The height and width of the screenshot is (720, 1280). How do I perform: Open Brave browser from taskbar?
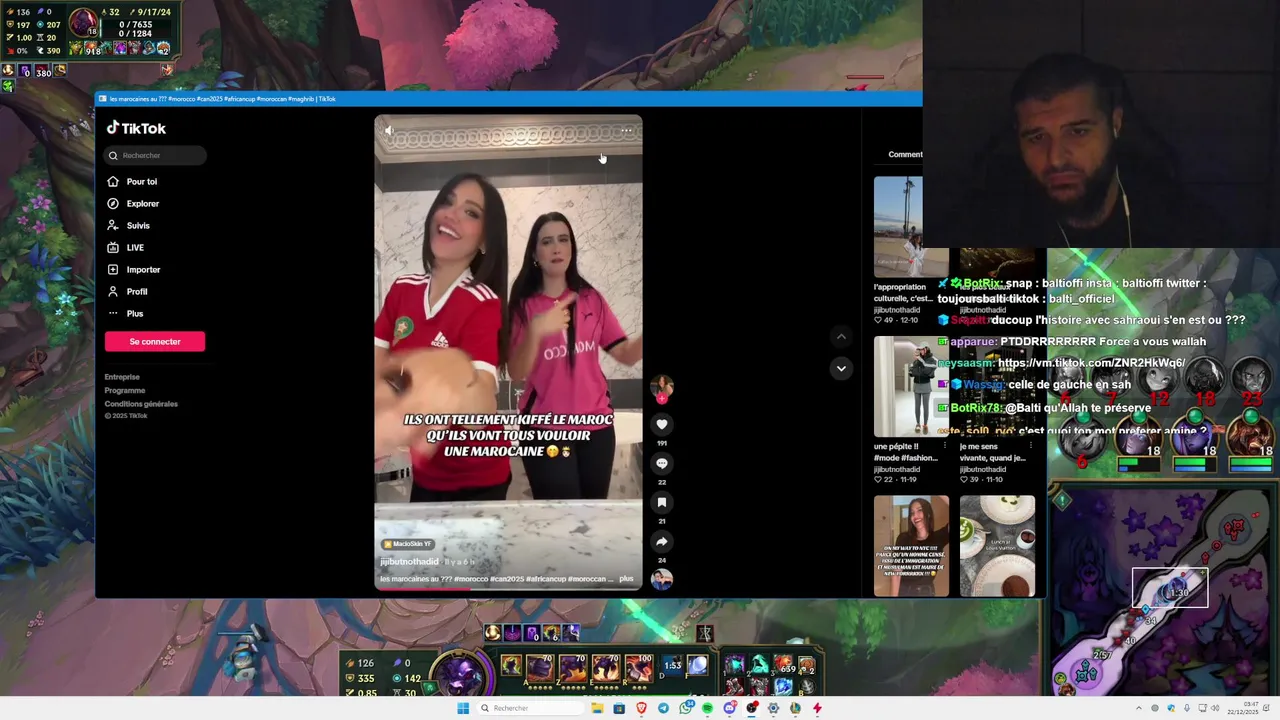click(641, 708)
